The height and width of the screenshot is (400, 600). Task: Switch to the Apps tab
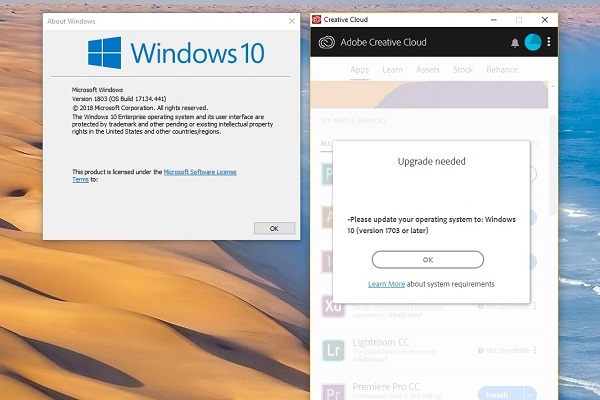click(x=359, y=70)
